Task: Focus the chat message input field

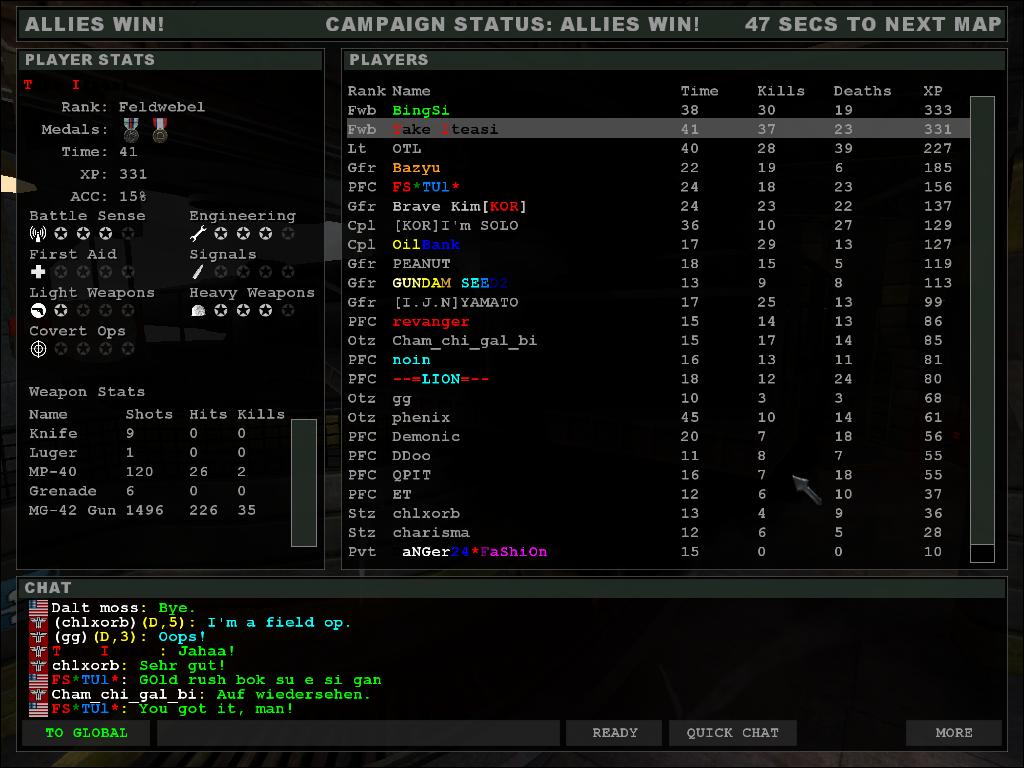Action: 357,733
